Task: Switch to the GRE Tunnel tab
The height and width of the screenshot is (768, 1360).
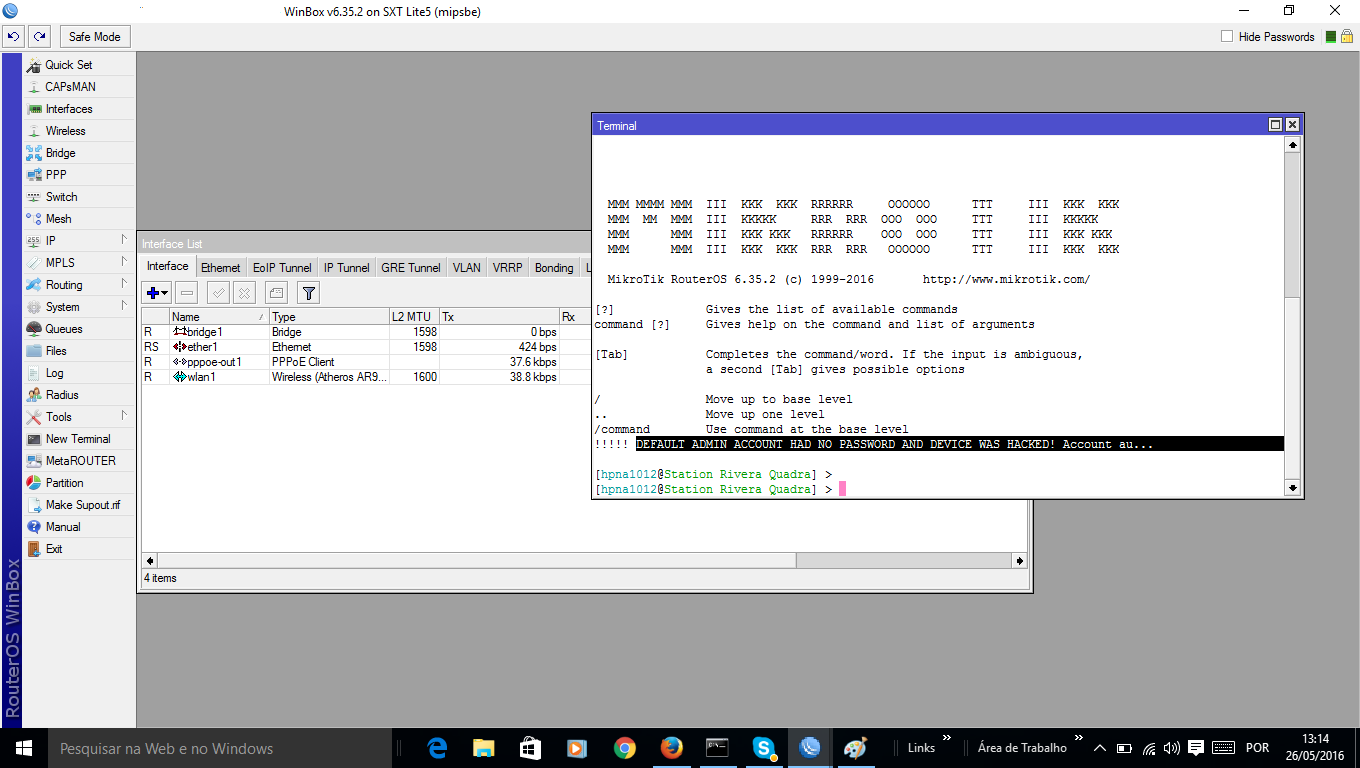Action: pos(411,268)
